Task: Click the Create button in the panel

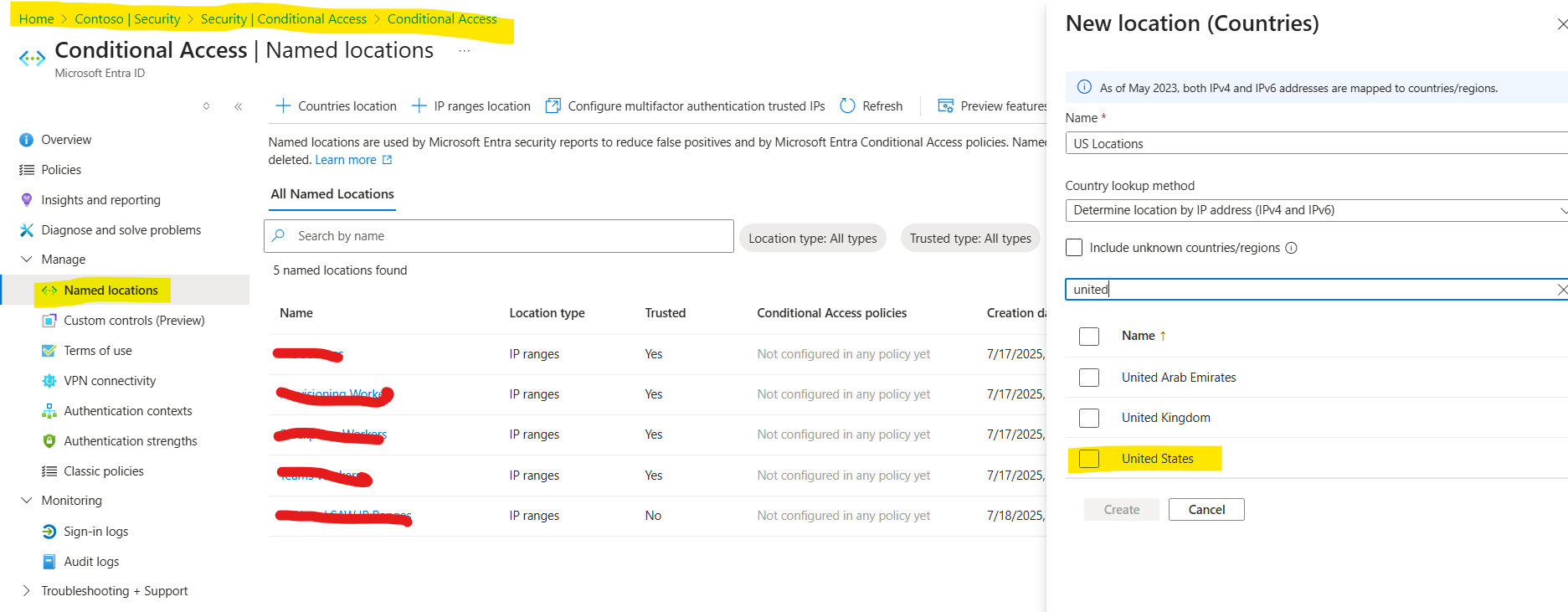Action: tap(1122, 510)
